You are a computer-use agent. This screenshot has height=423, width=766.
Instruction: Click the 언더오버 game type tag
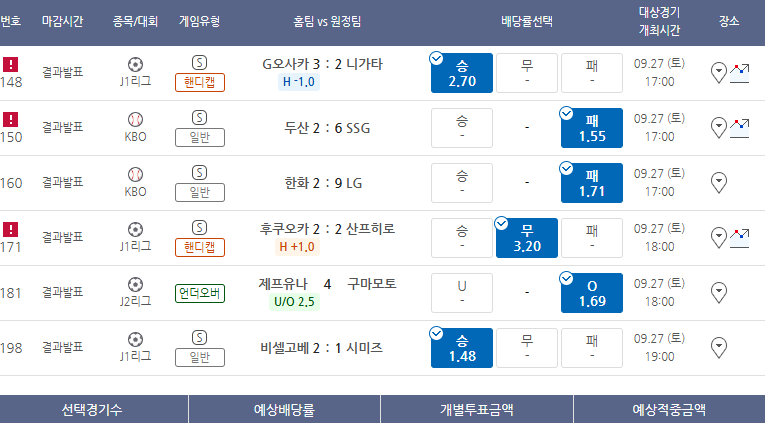(x=199, y=293)
